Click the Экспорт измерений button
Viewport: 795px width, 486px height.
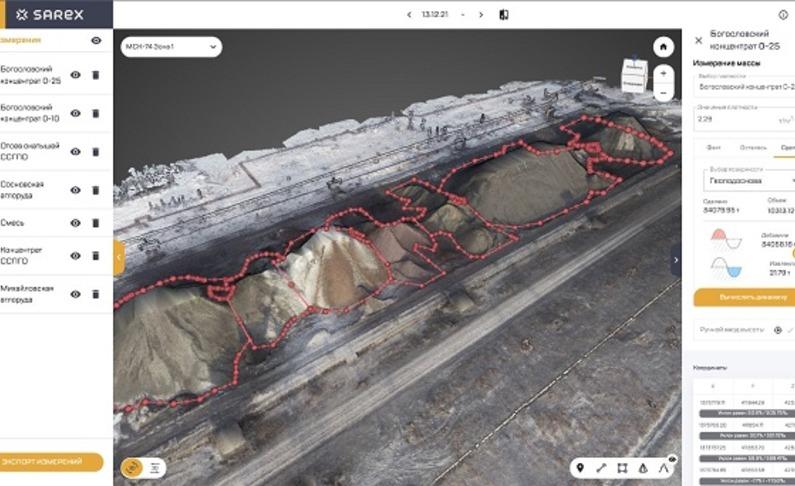tap(51, 462)
